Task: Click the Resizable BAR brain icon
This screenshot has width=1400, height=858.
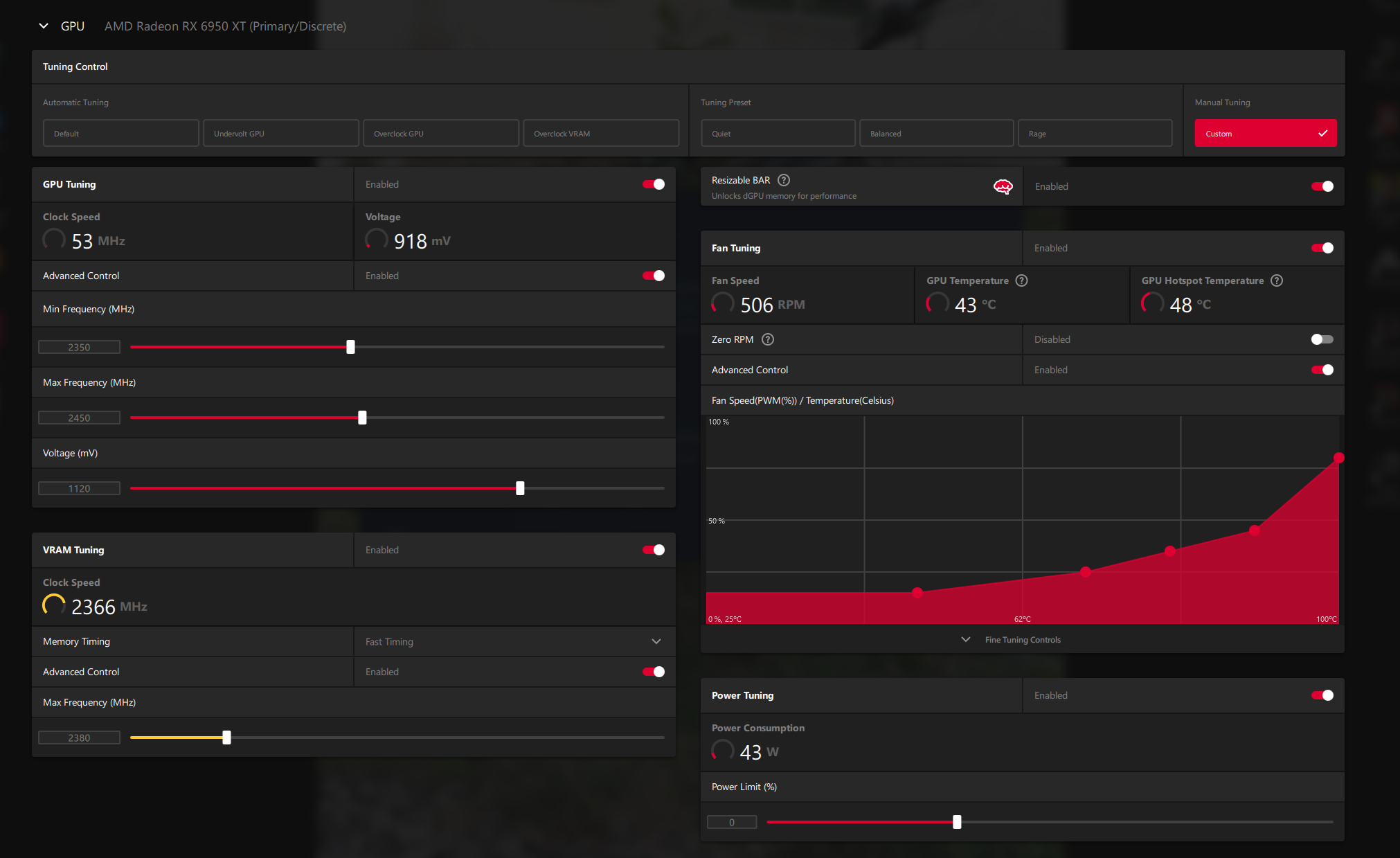Action: click(x=1003, y=186)
